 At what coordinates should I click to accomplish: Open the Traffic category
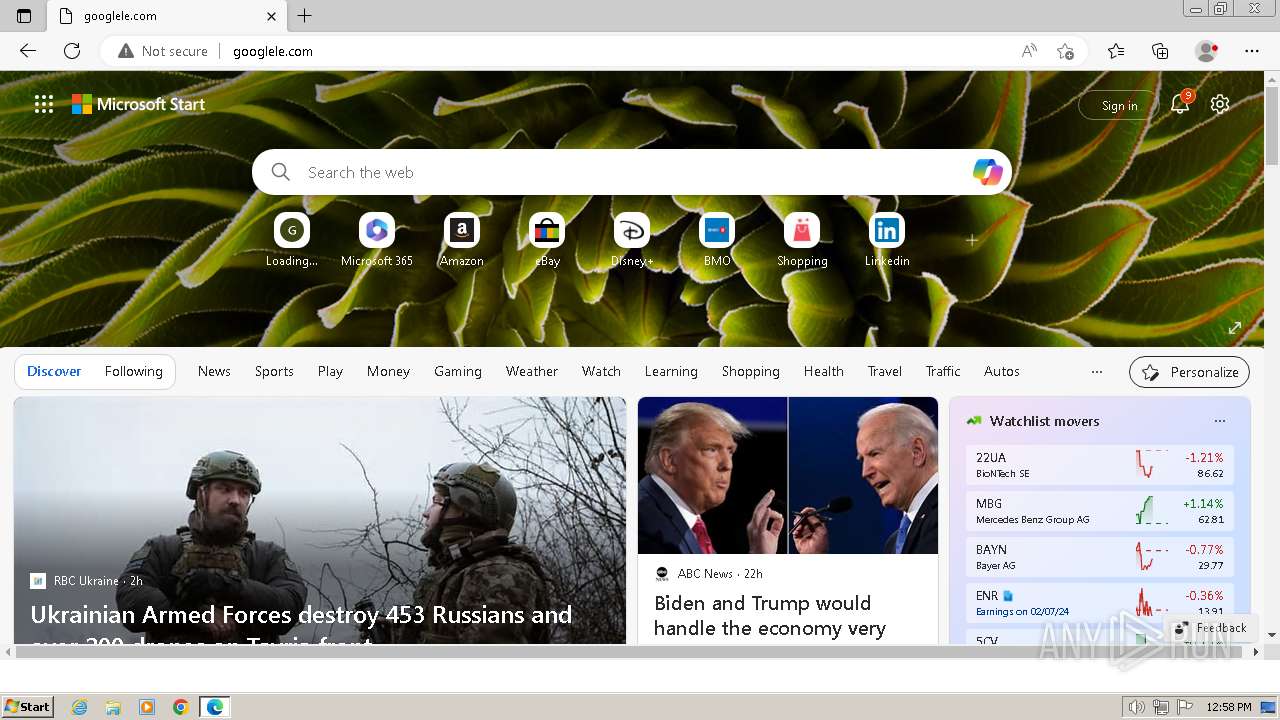[x=943, y=371]
